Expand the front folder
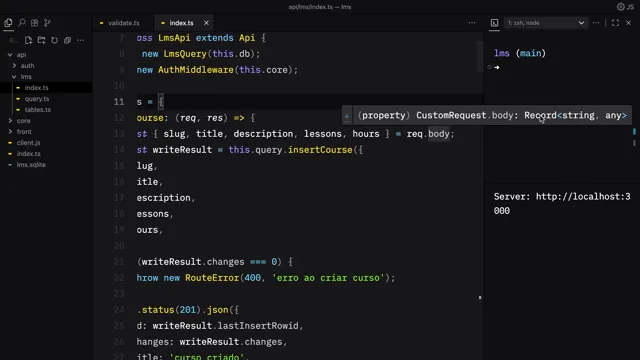This screenshot has height=360, width=640. coord(24,131)
